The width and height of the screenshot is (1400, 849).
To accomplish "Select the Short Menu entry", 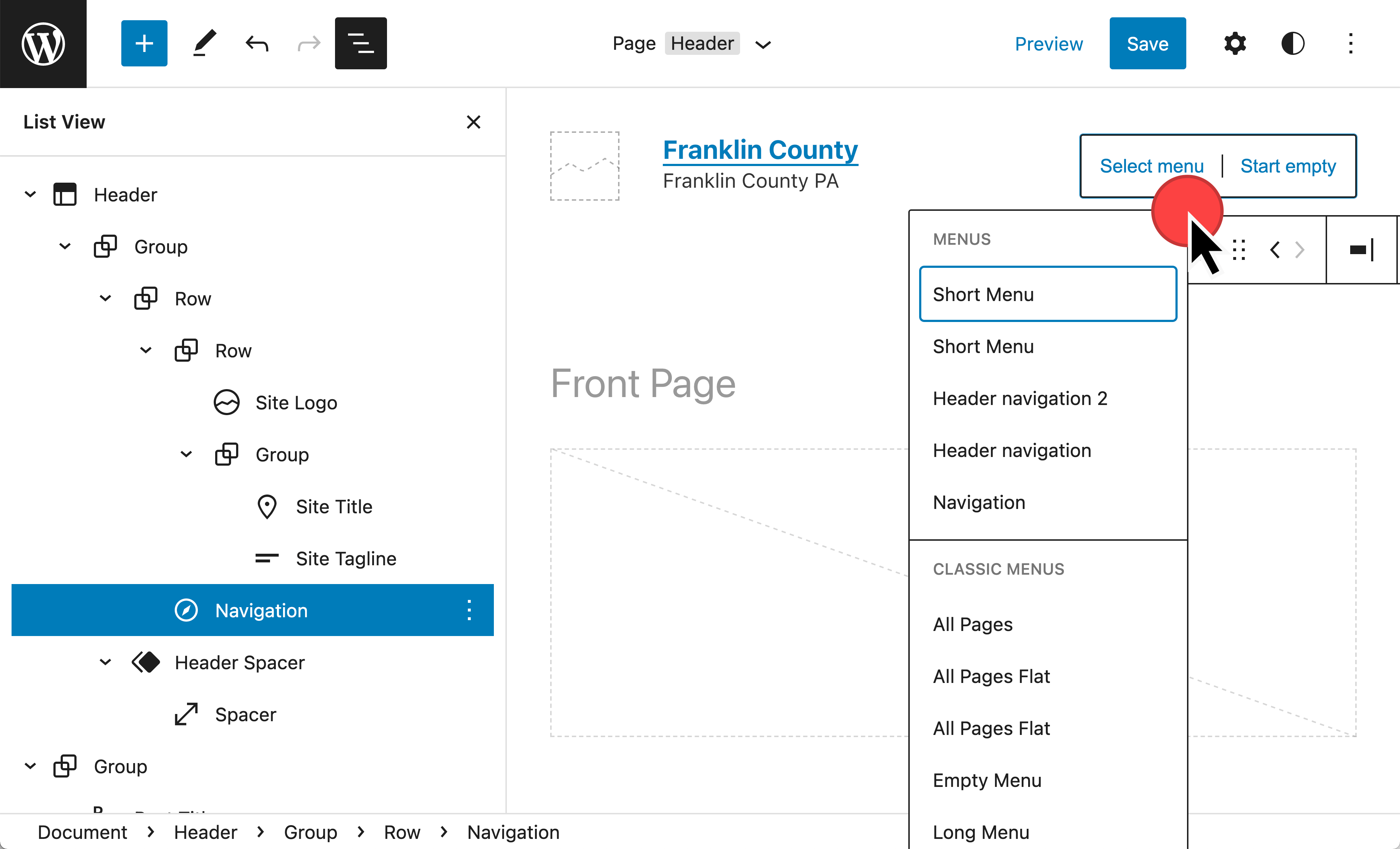I will (1047, 294).
